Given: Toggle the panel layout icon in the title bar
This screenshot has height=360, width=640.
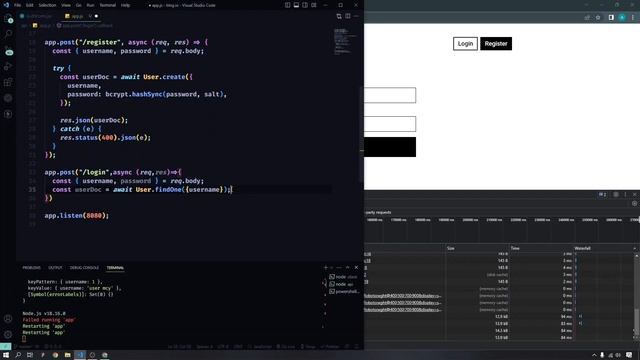Looking at the screenshot, I should pos(296,5).
